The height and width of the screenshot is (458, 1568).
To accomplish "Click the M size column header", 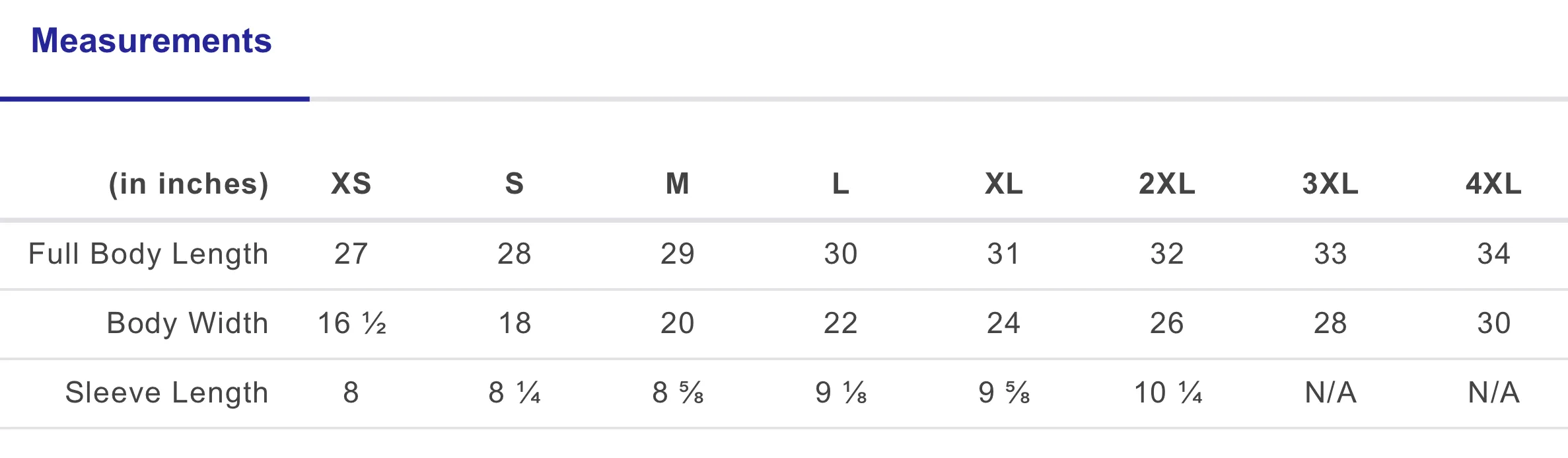I will point(677,184).
